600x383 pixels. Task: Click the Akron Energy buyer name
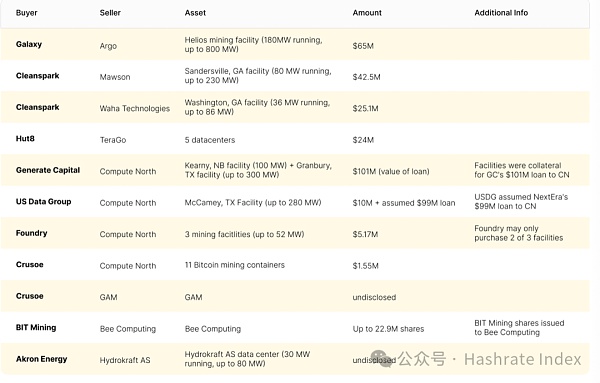click(41, 359)
